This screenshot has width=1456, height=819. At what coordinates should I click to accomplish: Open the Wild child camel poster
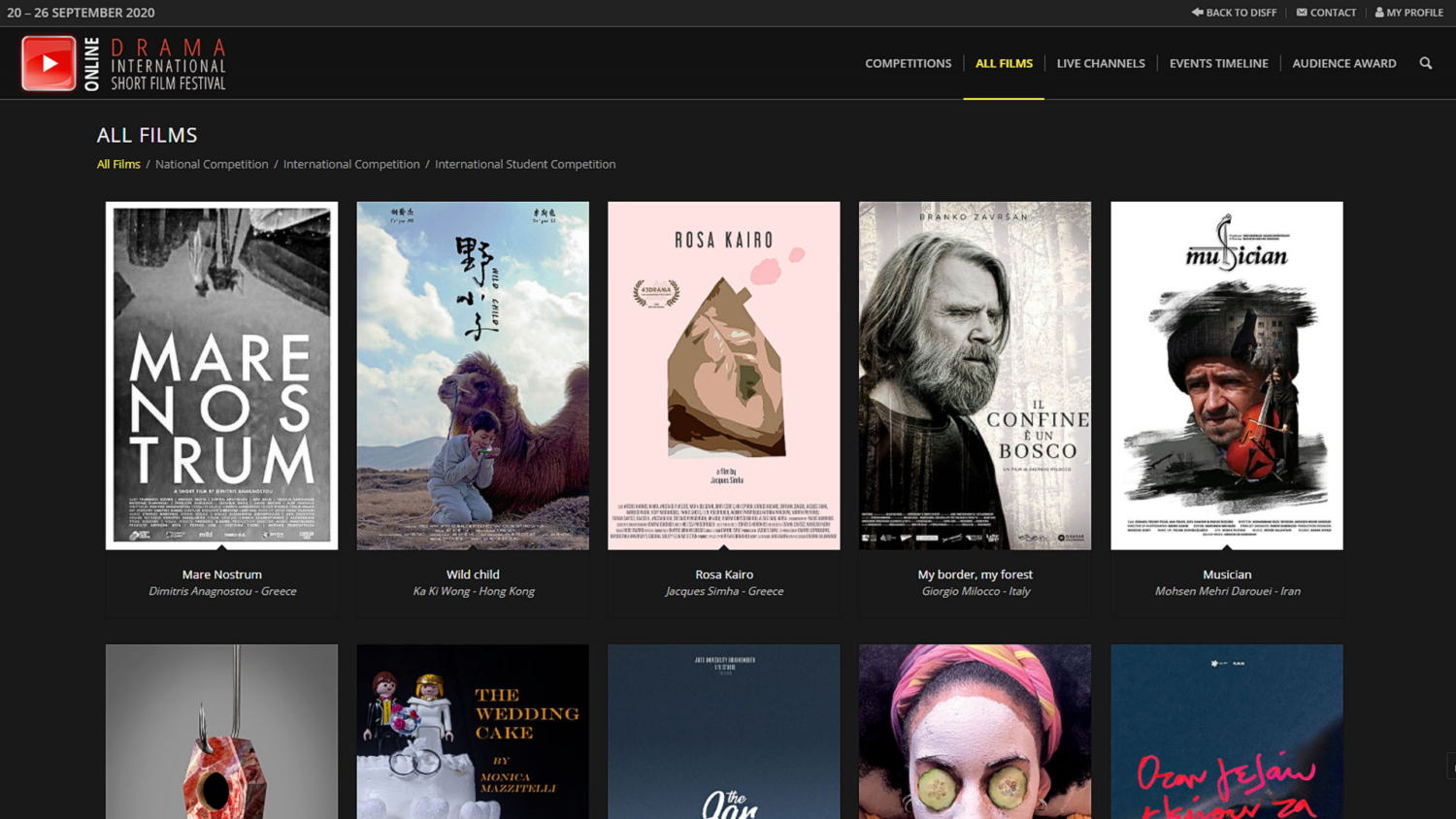pyautogui.click(x=473, y=376)
